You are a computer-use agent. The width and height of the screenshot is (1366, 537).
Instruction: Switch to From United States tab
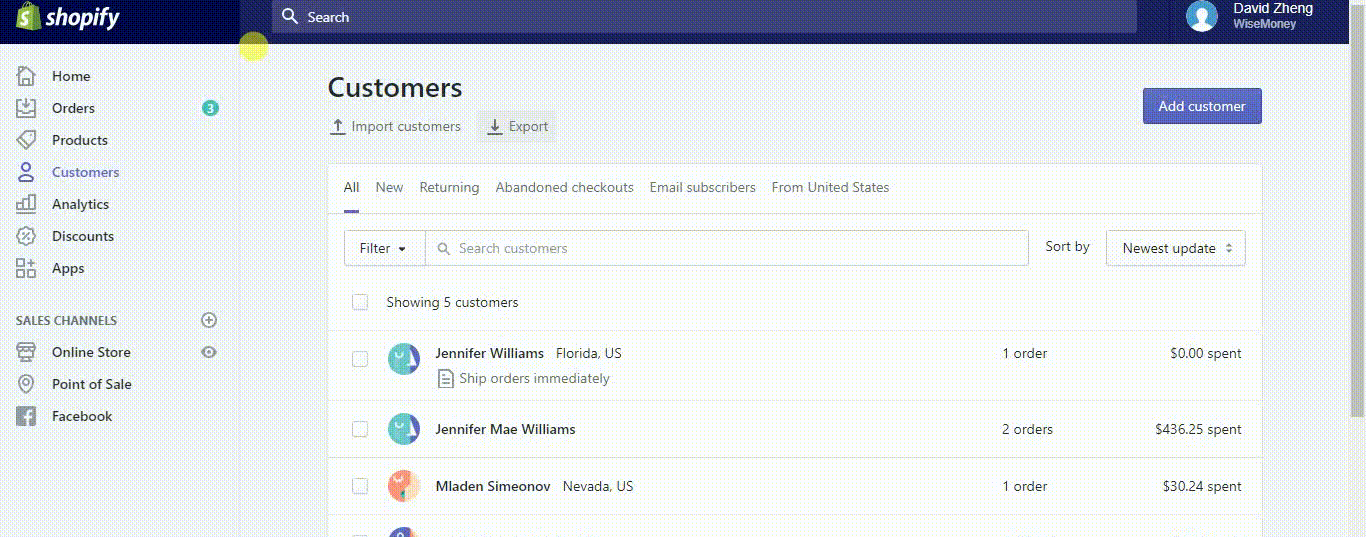tap(830, 188)
